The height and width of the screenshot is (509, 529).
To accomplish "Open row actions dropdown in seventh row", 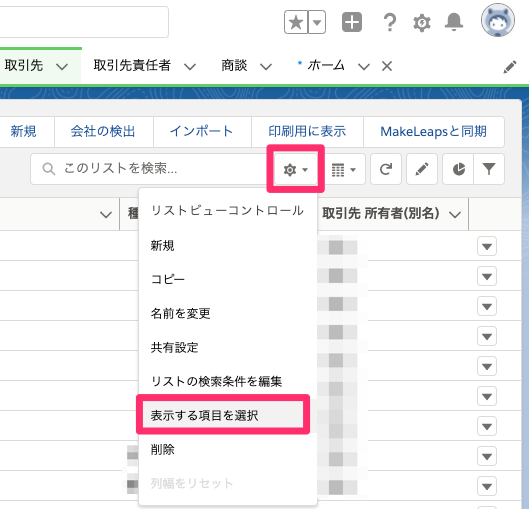I will click(x=486, y=426).
